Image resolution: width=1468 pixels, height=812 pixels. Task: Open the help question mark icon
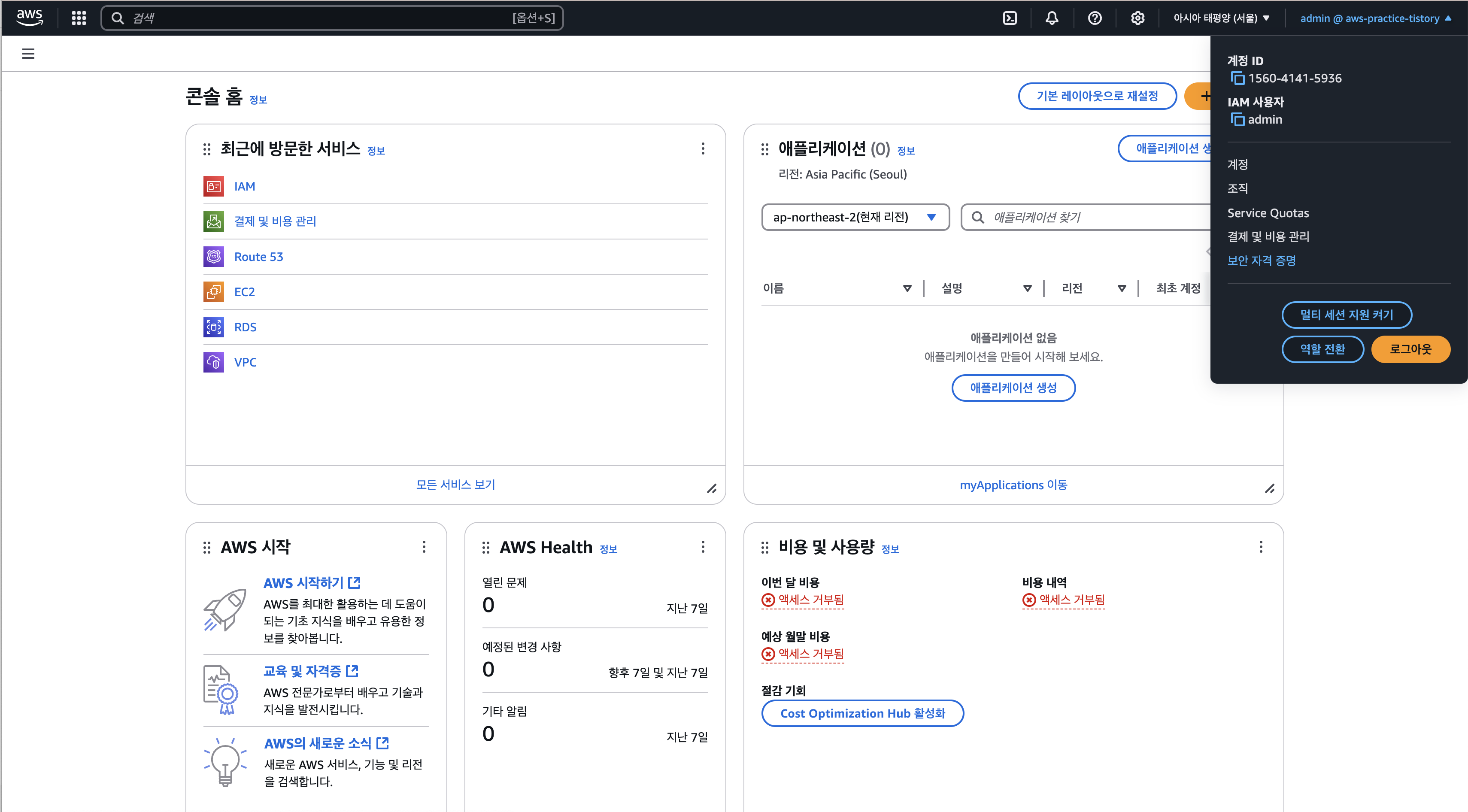pos(1095,18)
